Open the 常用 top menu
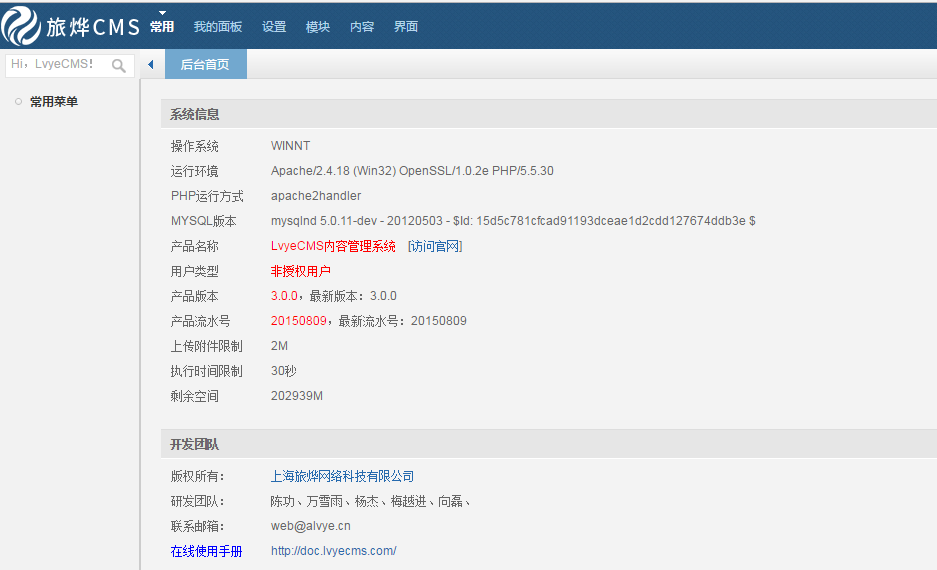This screenshot has width=937, height=570. (162, 27)
